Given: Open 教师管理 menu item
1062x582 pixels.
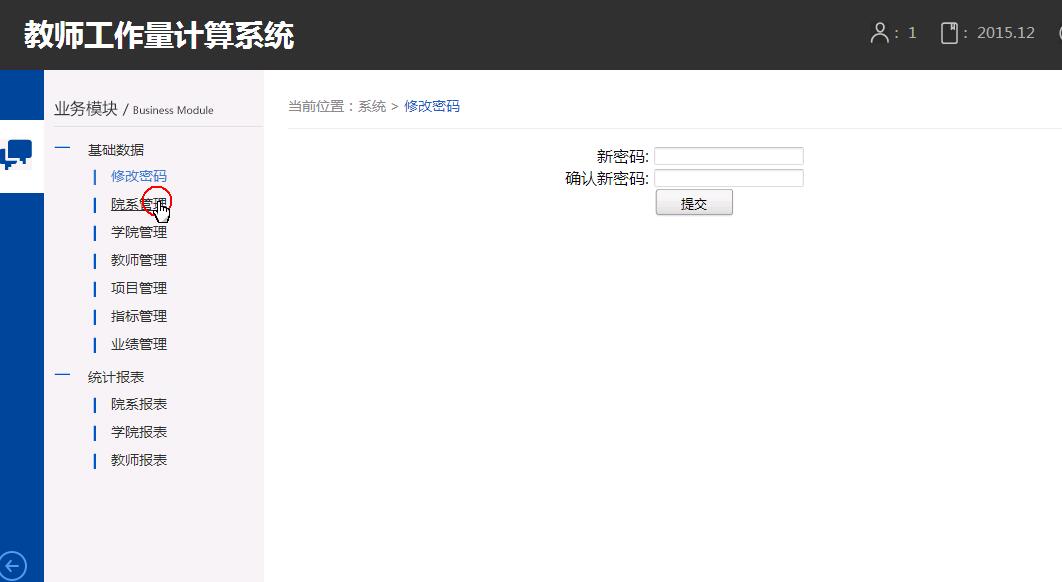Looking at the screenshot, I should pos(139,260).
